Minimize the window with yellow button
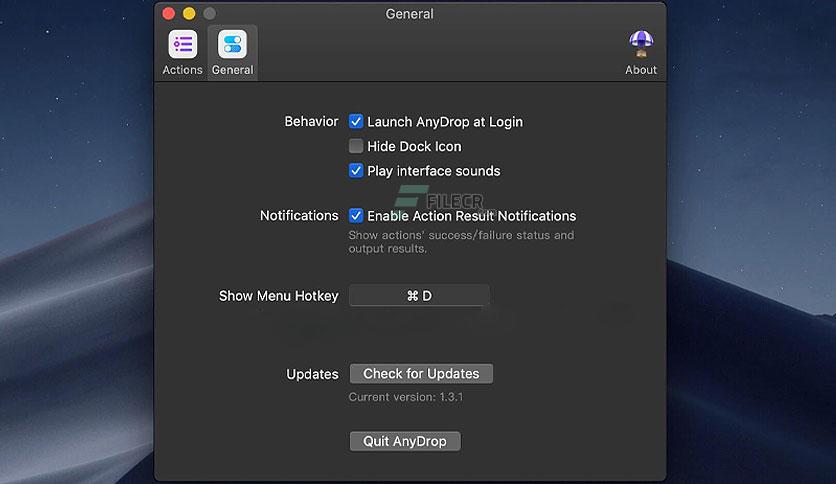This screenshot has width=836, height=484. coord(189,13)
